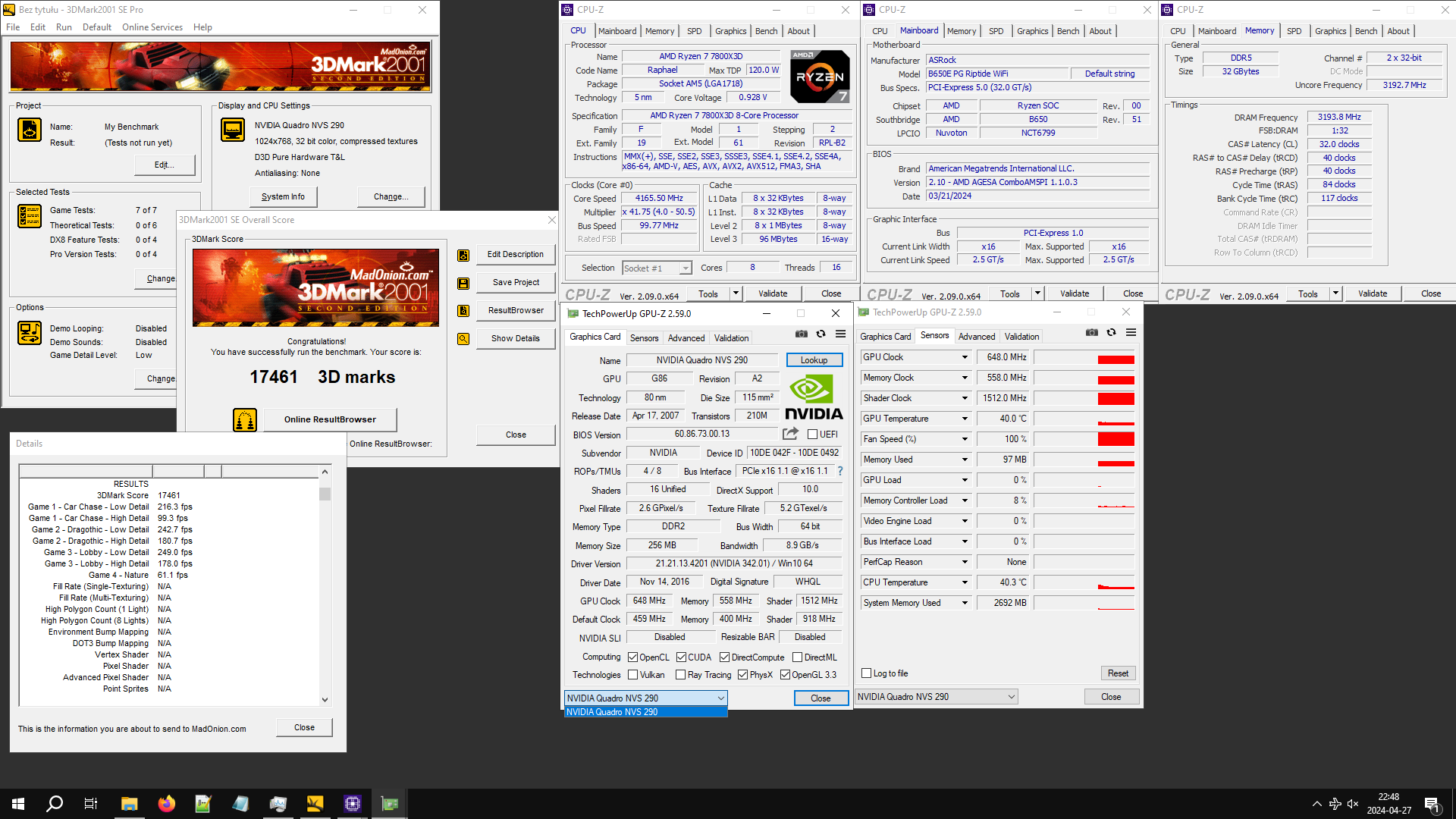Toggle the CUDA checkbox
Viewport: 1456px width, 819px height.
pos(681,657)
